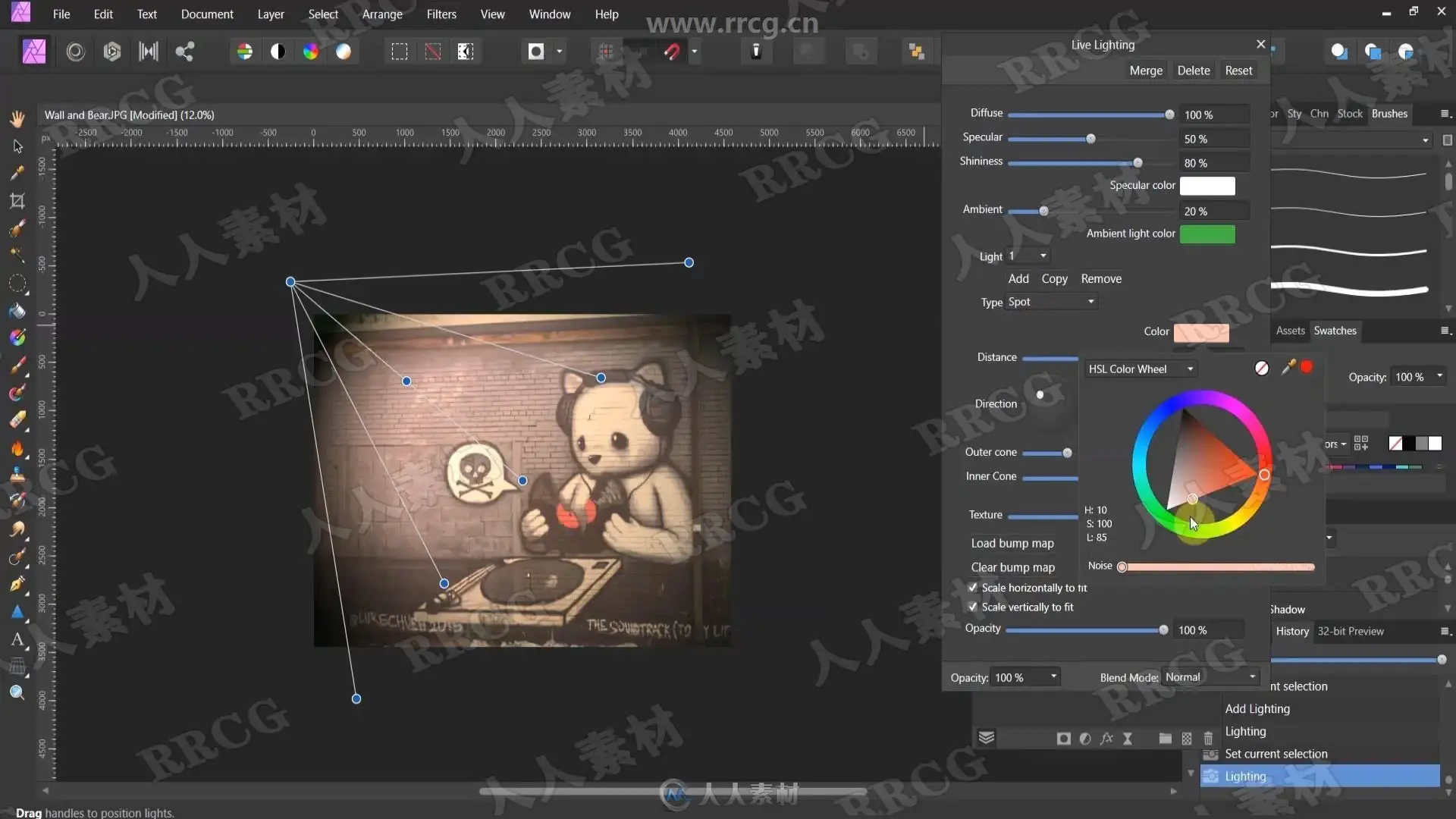Click the Merge button

1145,71
